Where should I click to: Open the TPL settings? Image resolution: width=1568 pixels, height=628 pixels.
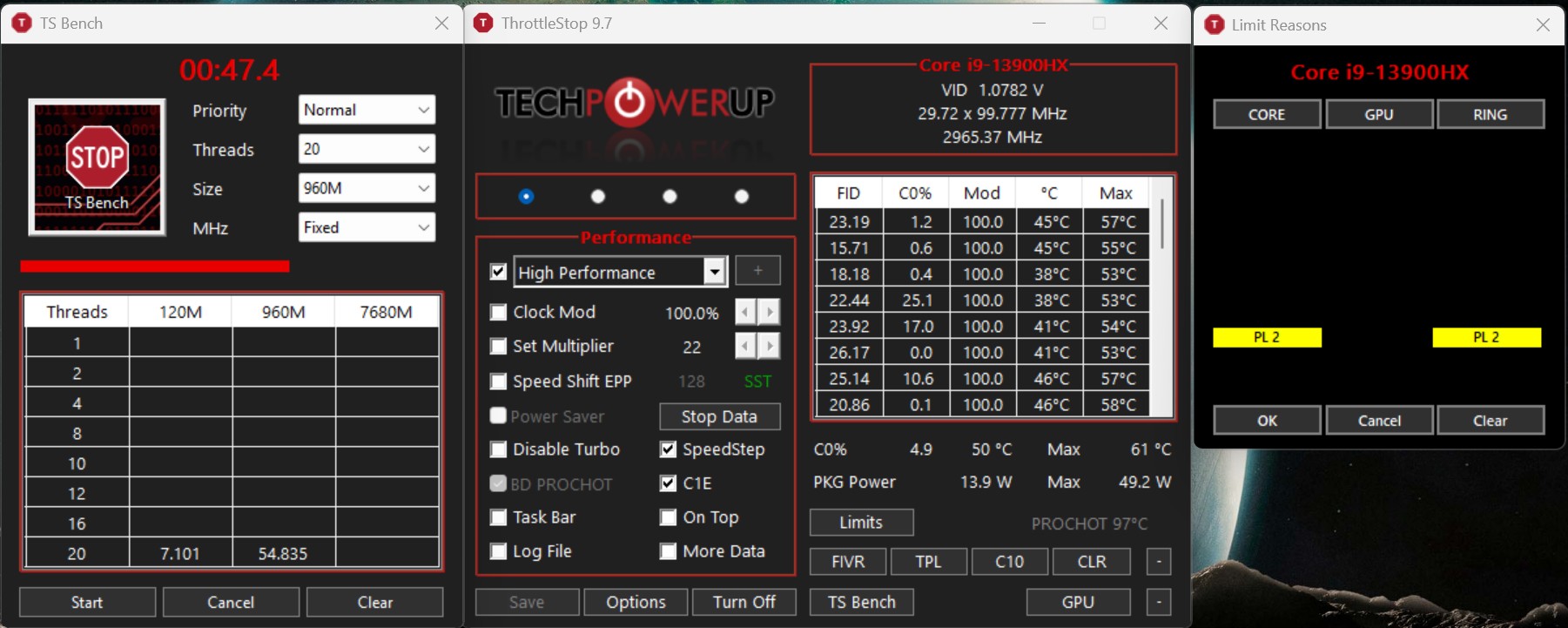tap(929, 562)
